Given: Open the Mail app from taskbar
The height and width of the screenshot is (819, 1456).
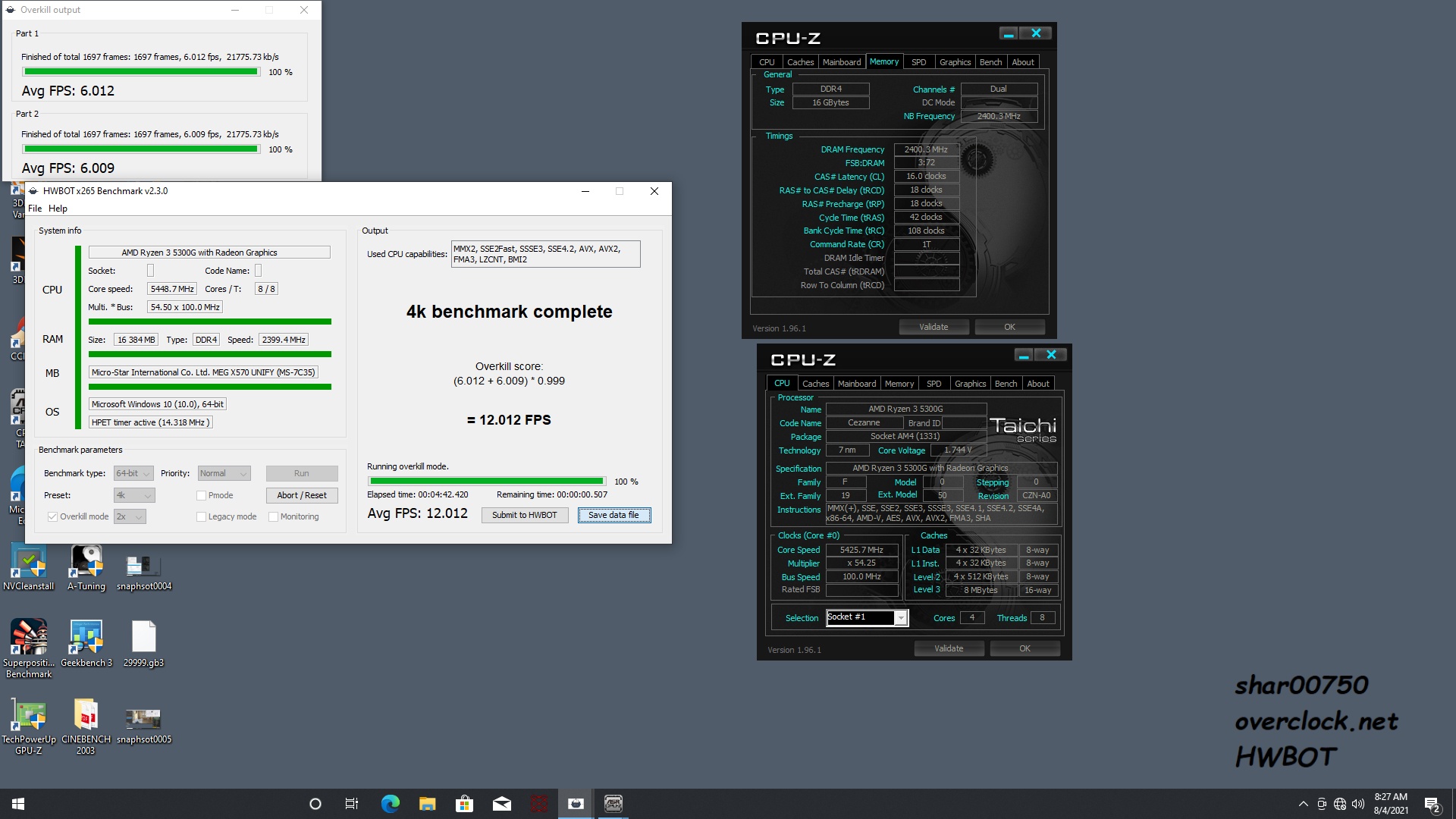Looking at the screenshot, I should [501, 804].
